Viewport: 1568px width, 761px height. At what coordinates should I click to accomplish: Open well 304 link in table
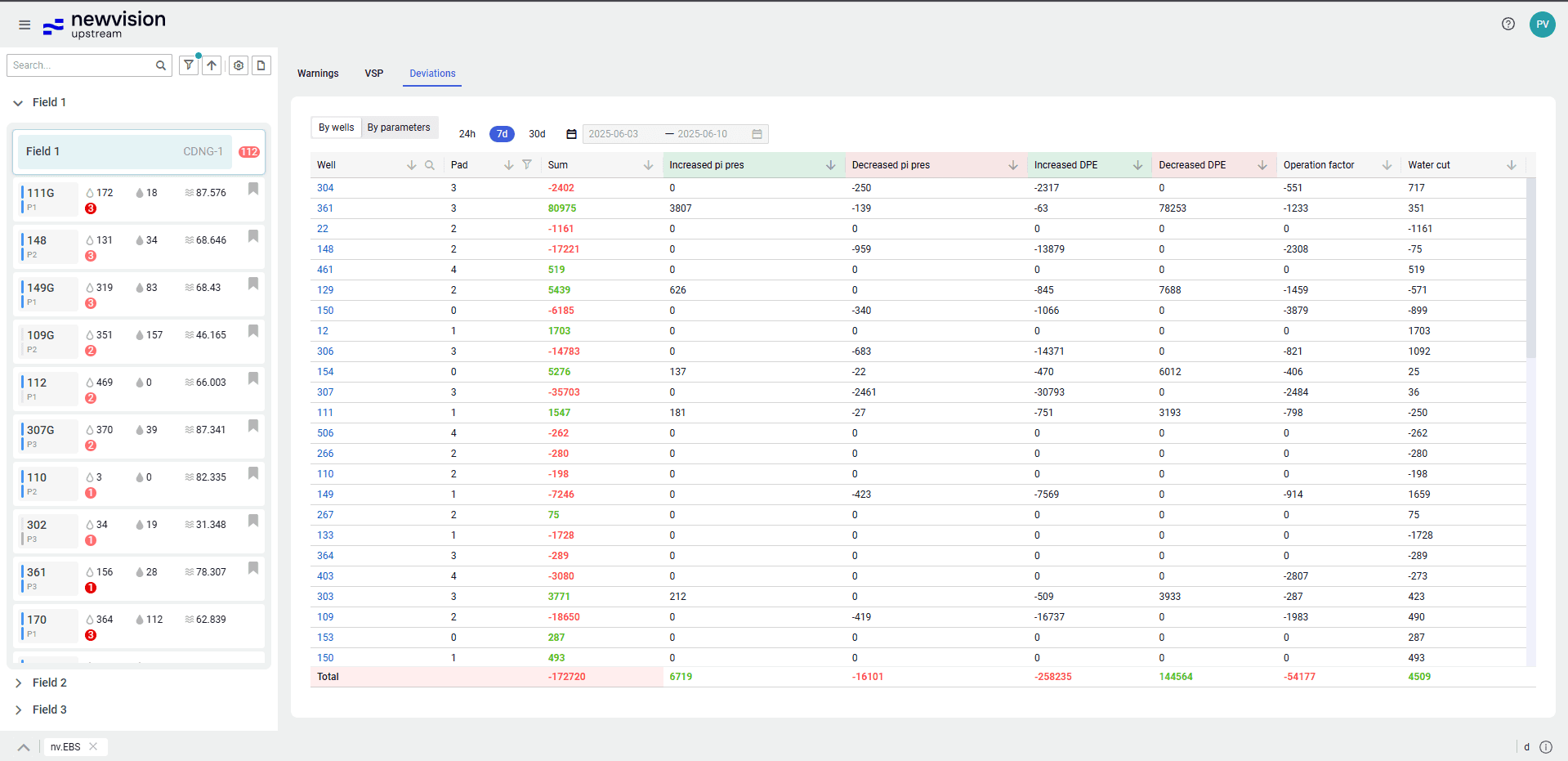pyautogui.click(x=325, y=188)
